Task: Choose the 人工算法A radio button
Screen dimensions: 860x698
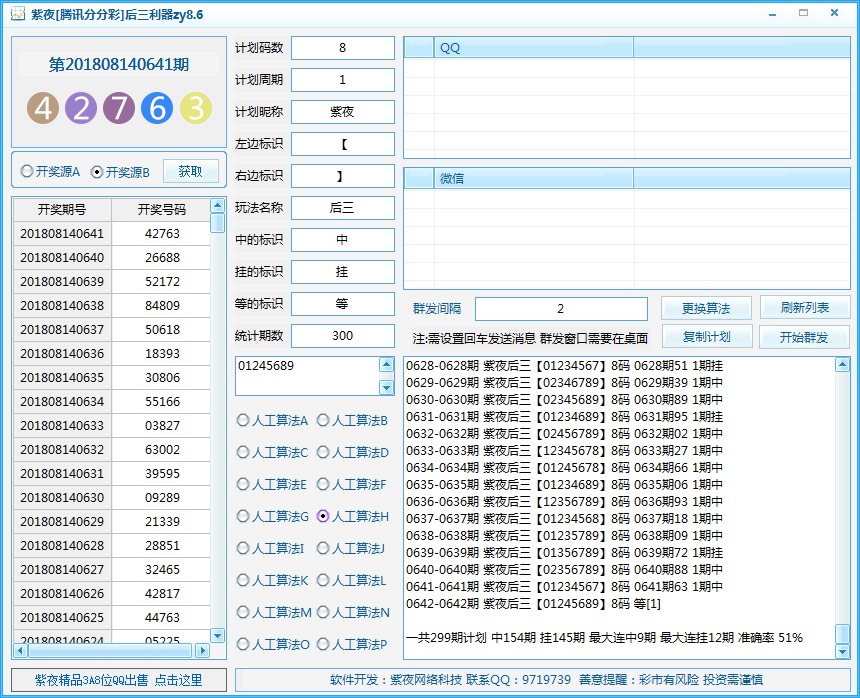Action: coord(243,421)
